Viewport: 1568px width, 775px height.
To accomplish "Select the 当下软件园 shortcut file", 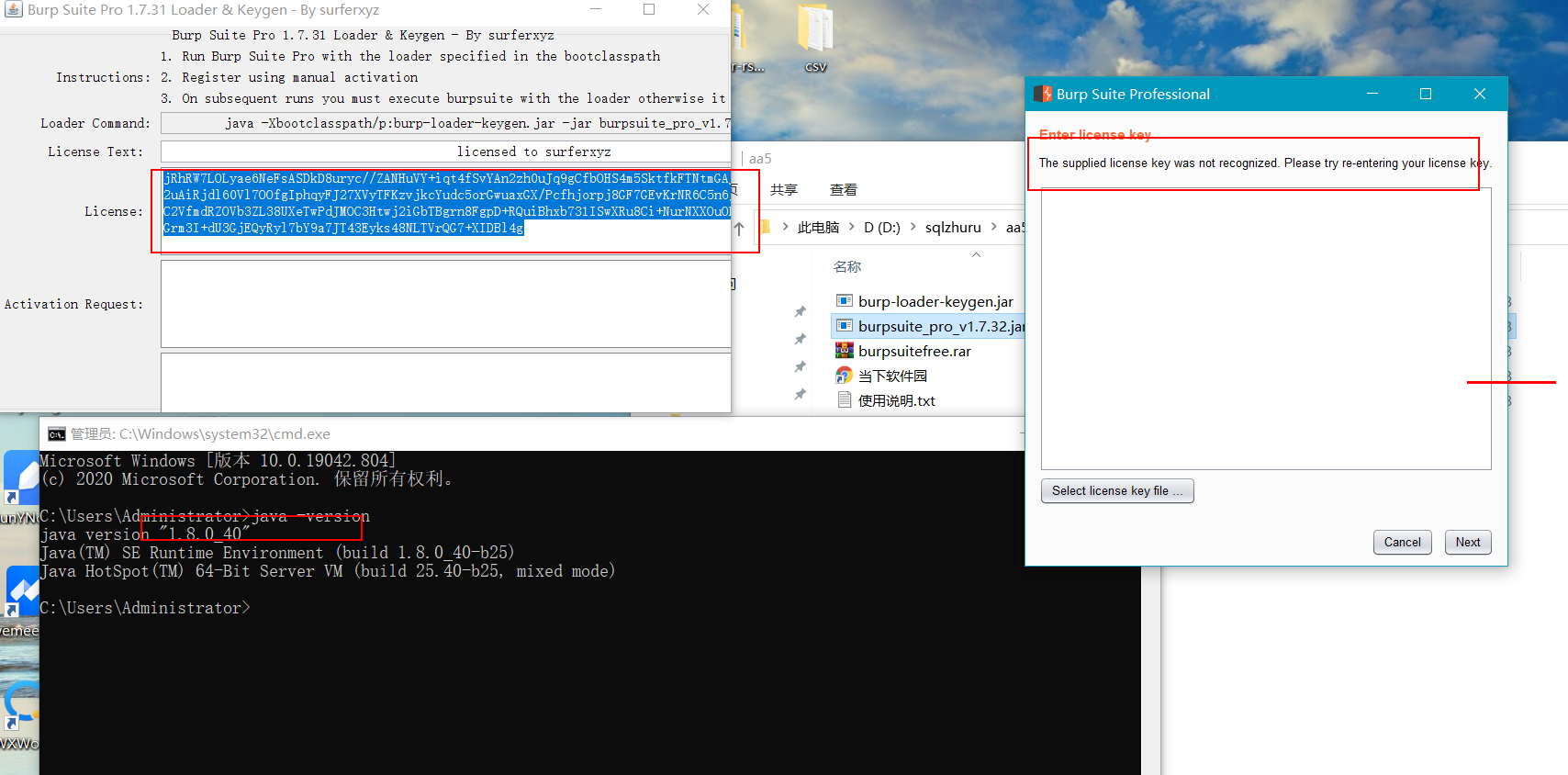I will pos(892,376).
